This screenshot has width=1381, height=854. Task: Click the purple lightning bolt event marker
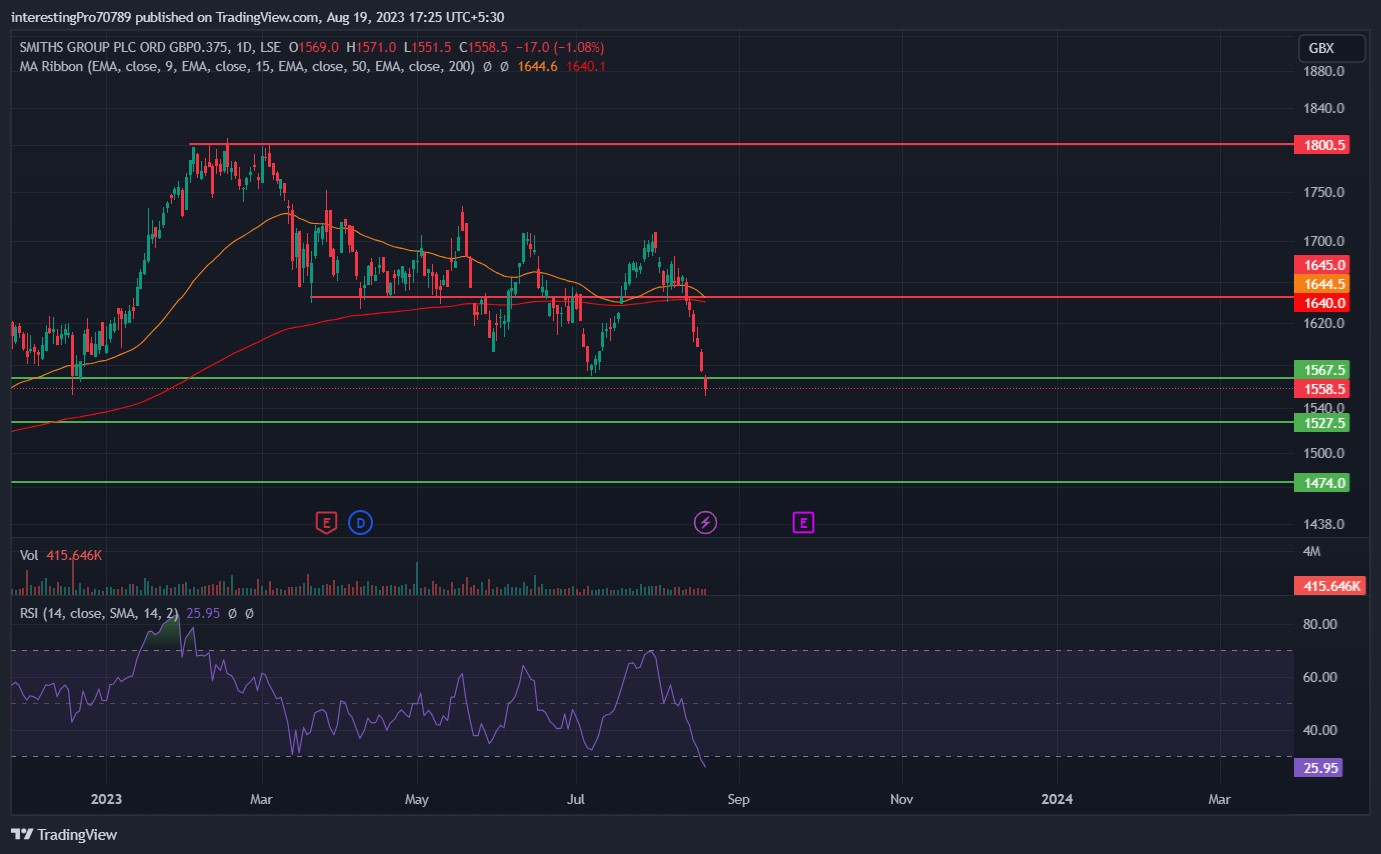(706, 521)
